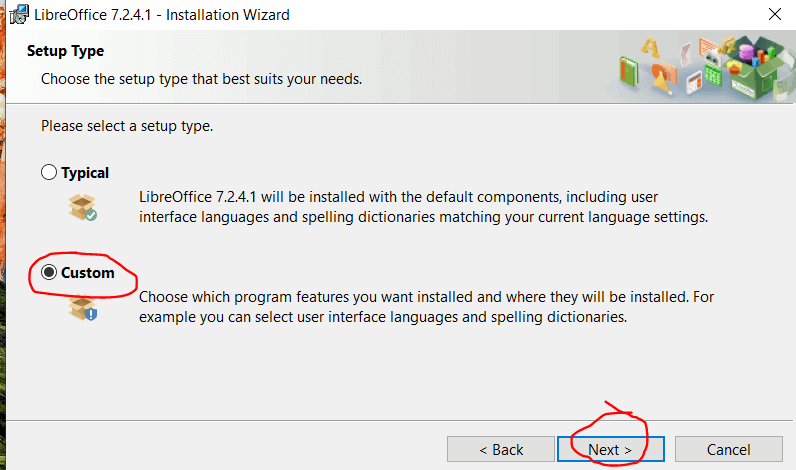
Task: Click the Typical setup package icon
Action: tap(83, 206)
